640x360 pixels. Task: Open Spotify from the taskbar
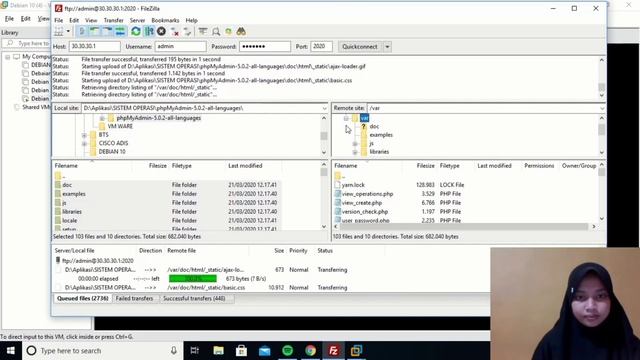click(287, 351)
